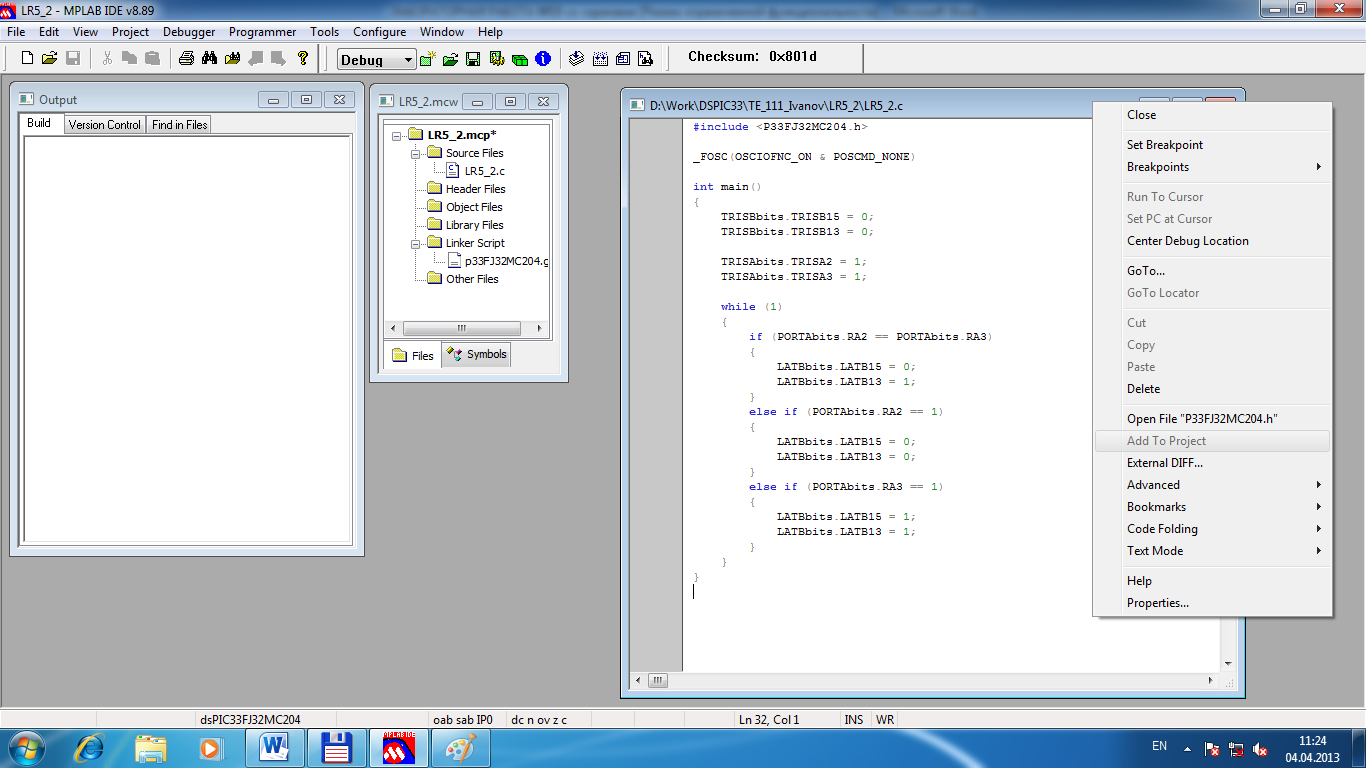Image resolution: width=1366 pixels, height=768 pixels.
Task: Click the Find in Files folder-binoculars icon
Action: 232,58
